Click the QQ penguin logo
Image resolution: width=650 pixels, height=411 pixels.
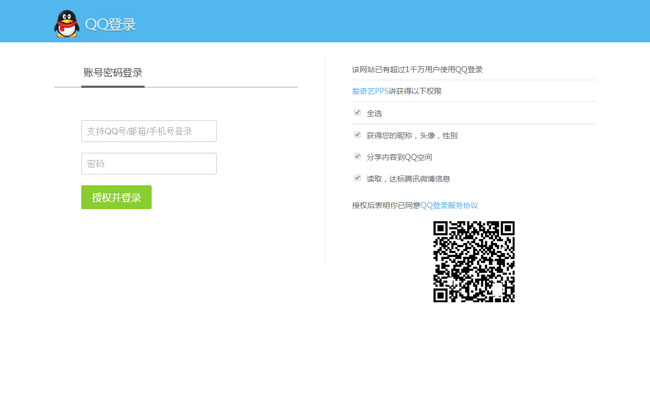pos(65,24)
